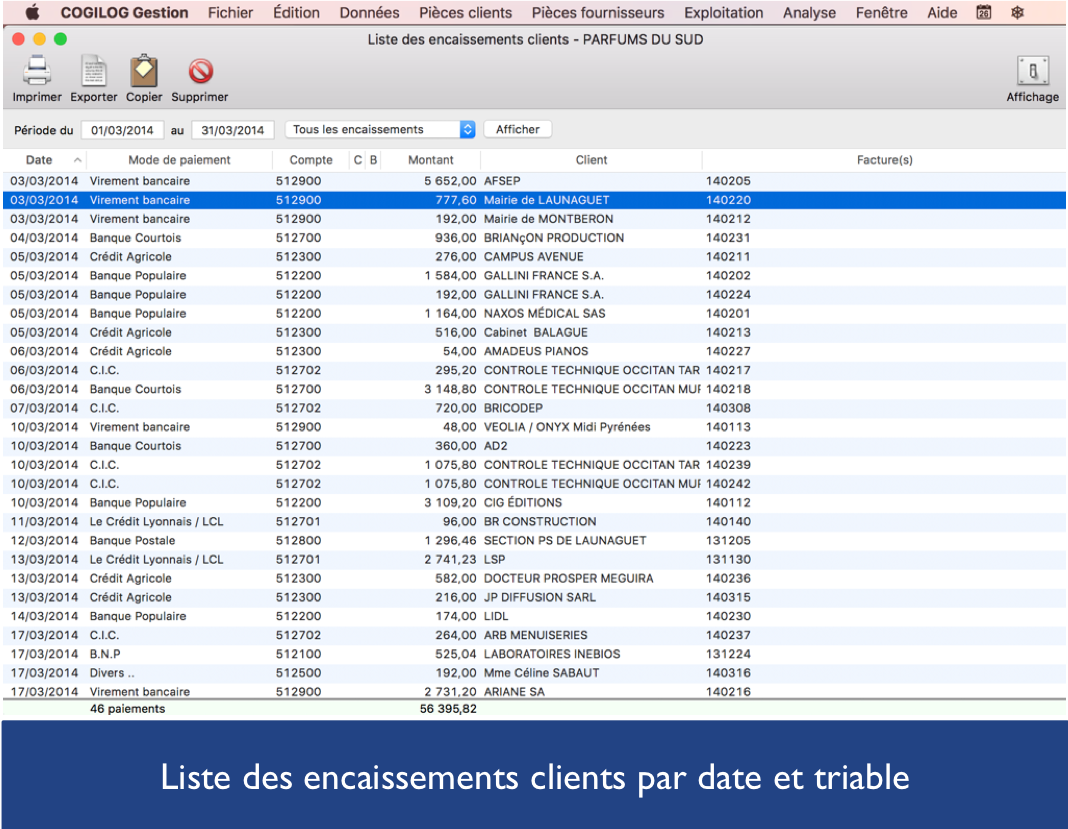Open the Fenêtre menu

coord(881,12)
